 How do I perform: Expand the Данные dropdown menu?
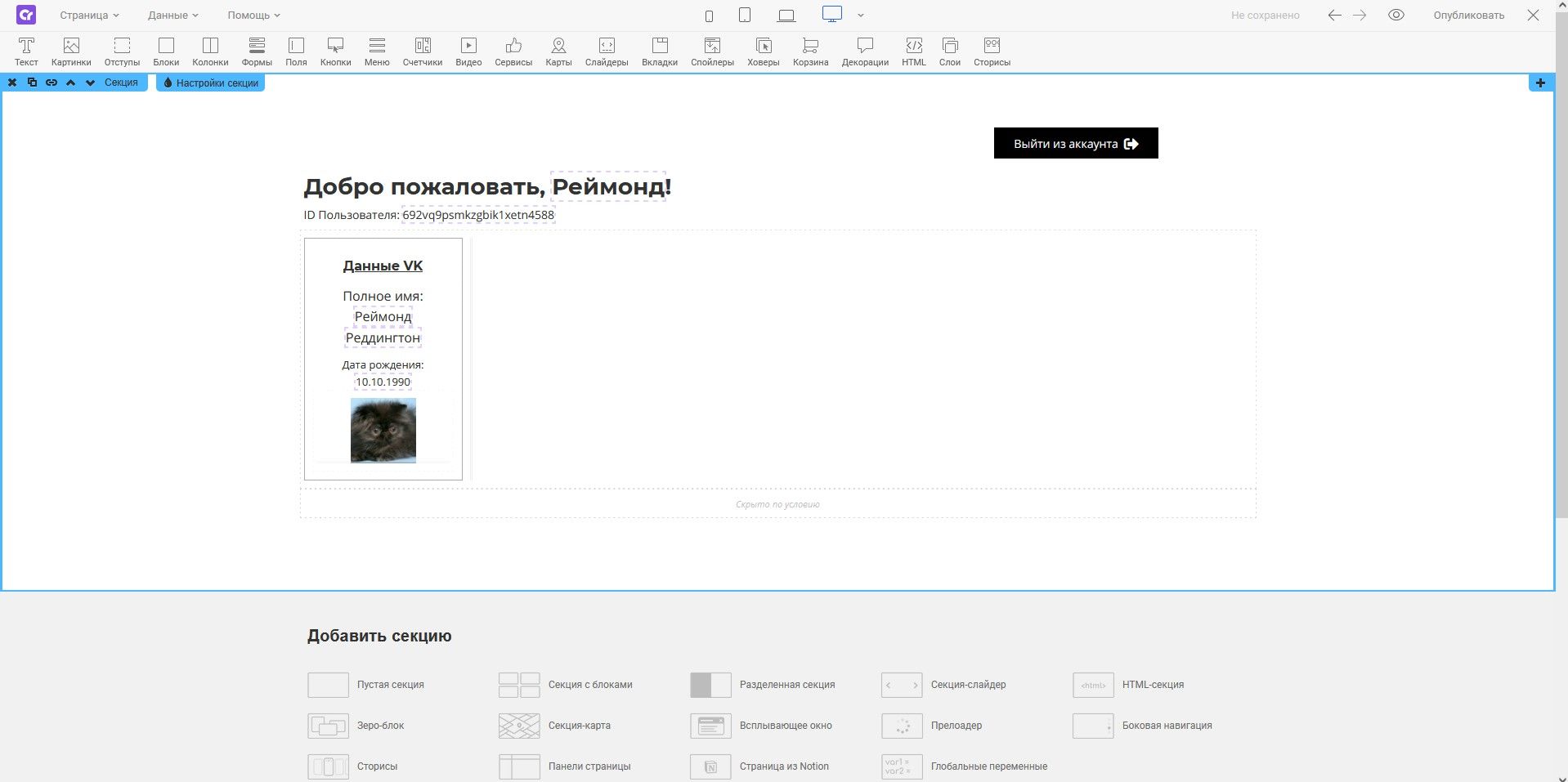click(x=172, y=16)
